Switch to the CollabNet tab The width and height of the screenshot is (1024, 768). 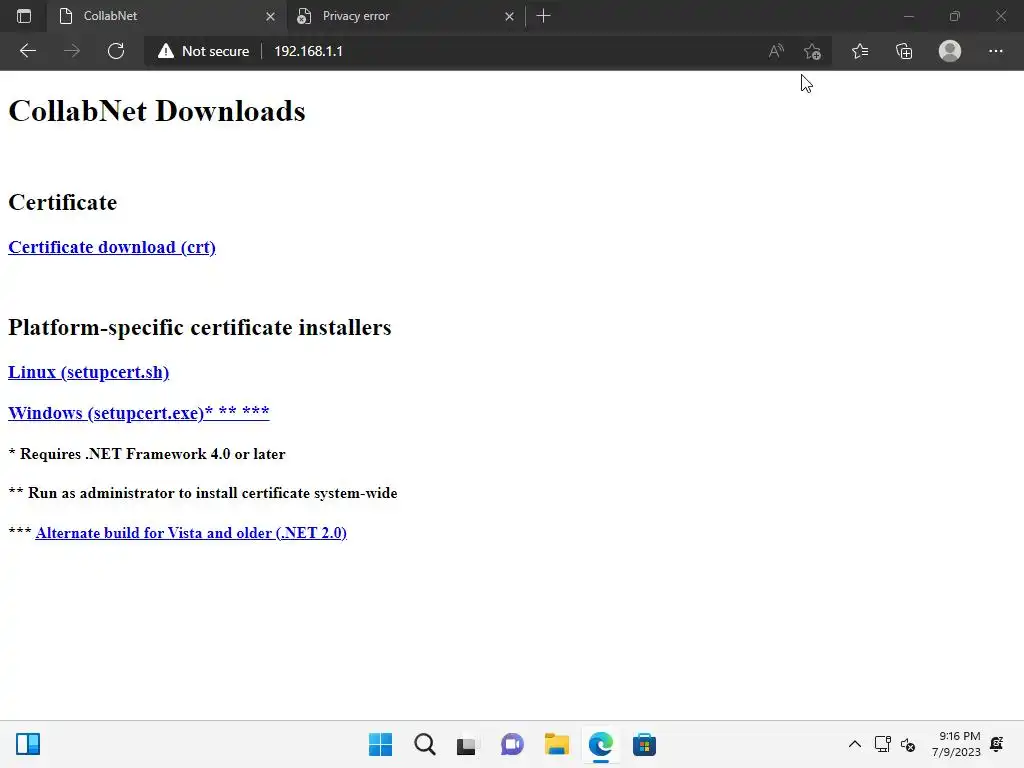[x=167, y=16]
